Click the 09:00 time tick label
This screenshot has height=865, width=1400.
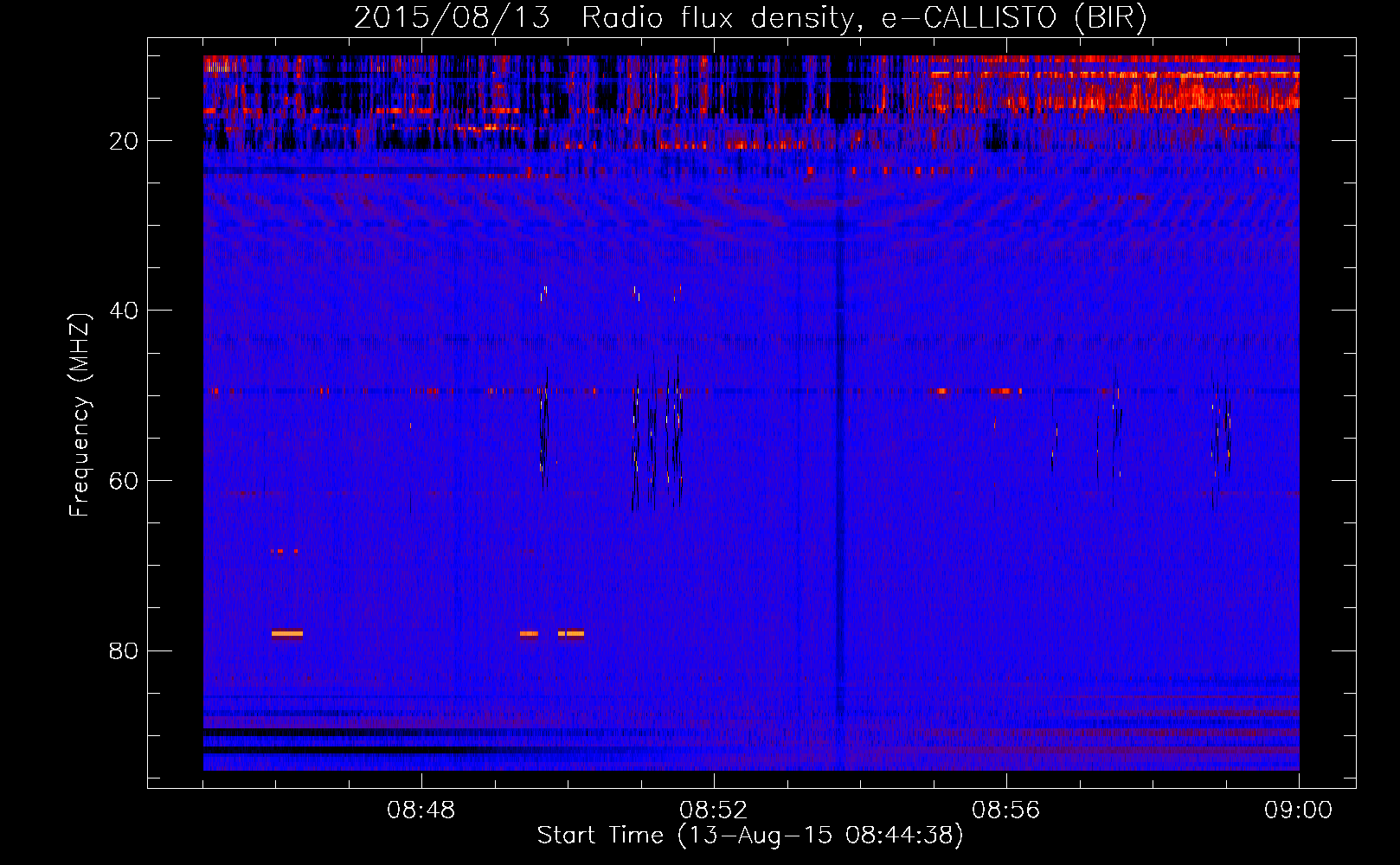coord(1299,811)
